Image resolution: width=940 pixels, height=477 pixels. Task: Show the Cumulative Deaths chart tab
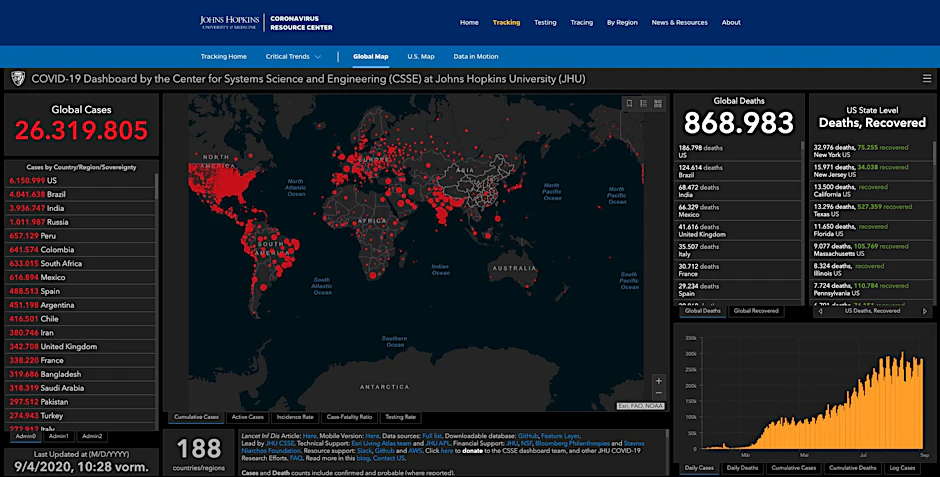(x=852, y=468)
